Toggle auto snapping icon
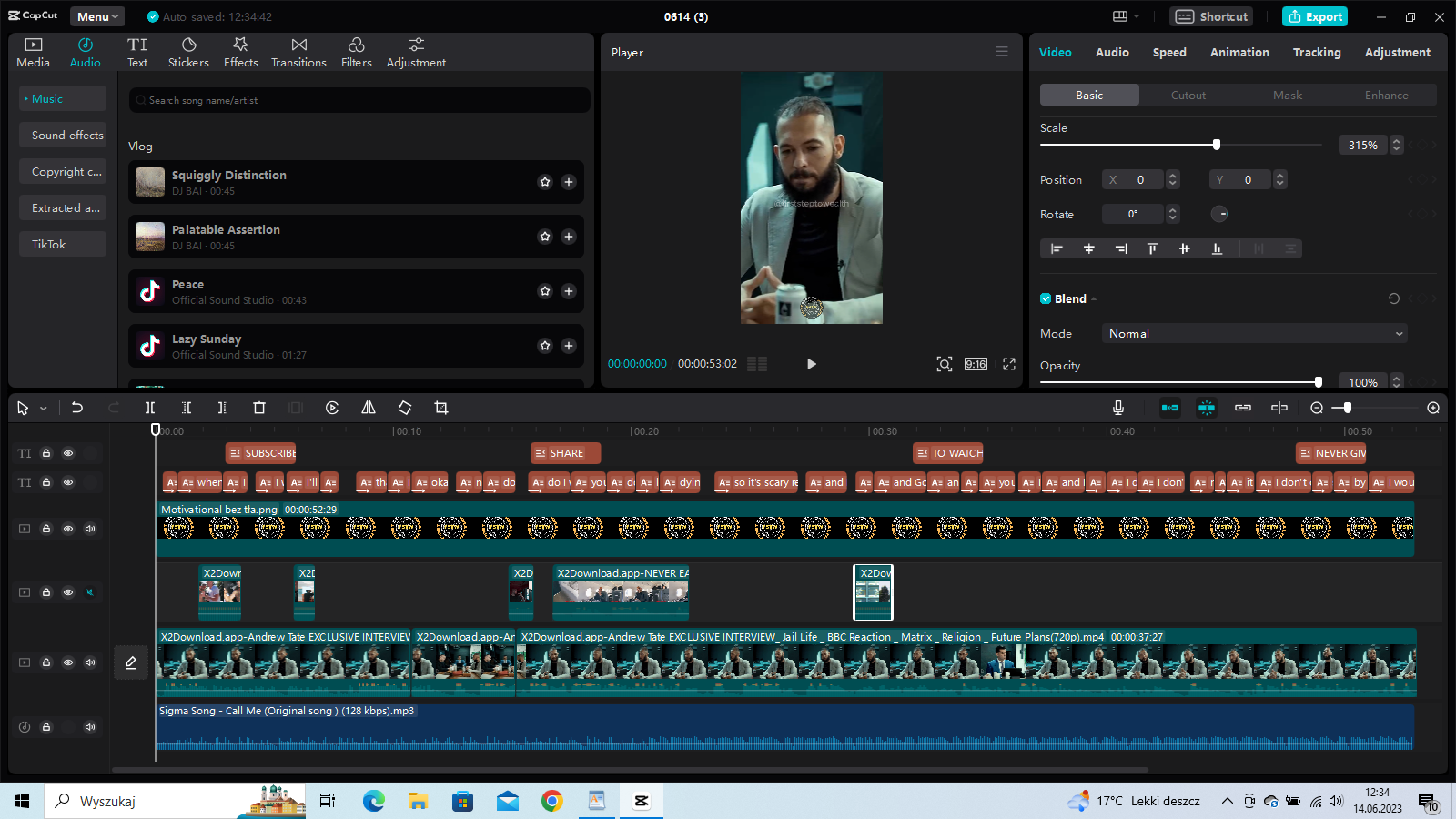Viewport: 1456px width, 819px height. 1207,408
